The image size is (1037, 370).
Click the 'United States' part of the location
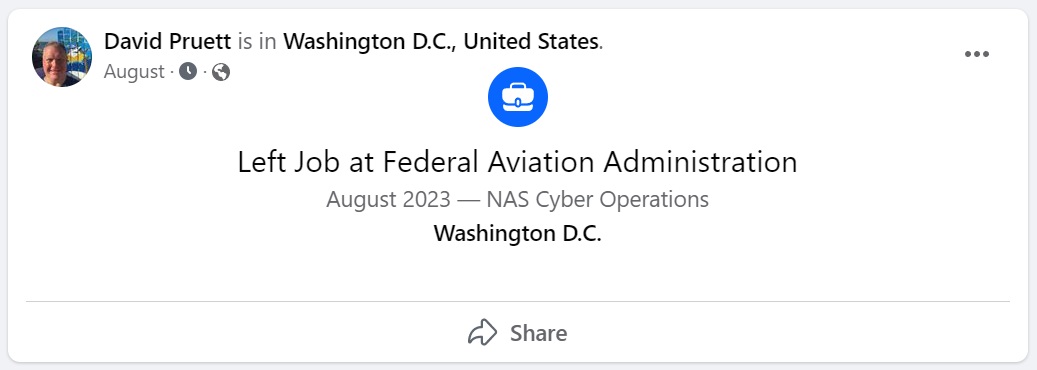pyautogui.click(x=531, y=42)
